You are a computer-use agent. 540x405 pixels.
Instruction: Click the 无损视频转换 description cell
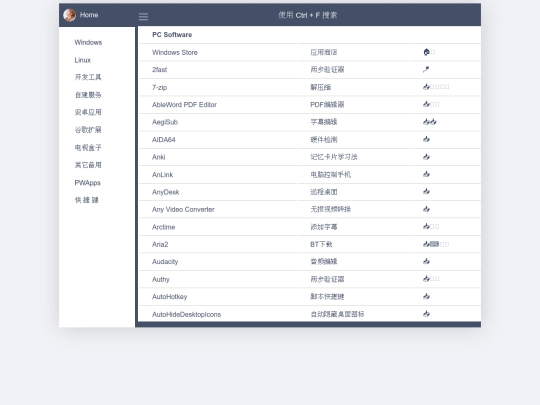331,209
